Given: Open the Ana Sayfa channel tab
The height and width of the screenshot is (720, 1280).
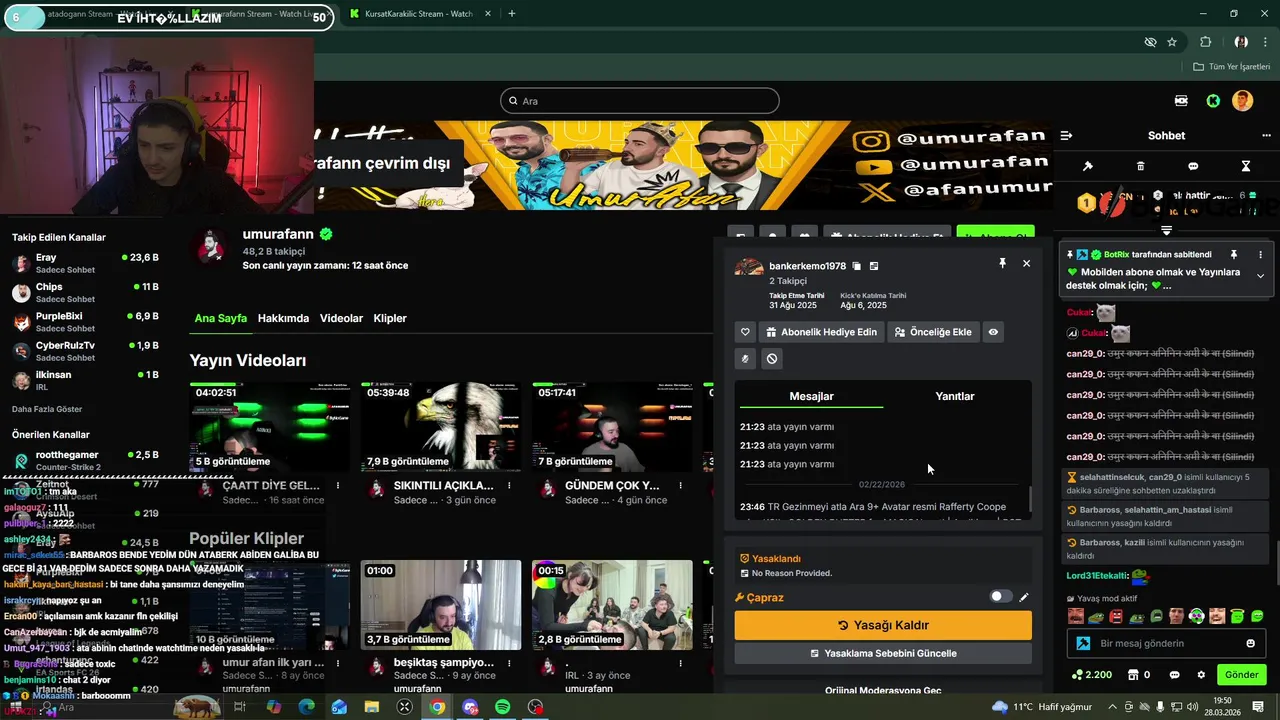Looking at the screenshot, I should pyautogui.click(x=220, y=318).
